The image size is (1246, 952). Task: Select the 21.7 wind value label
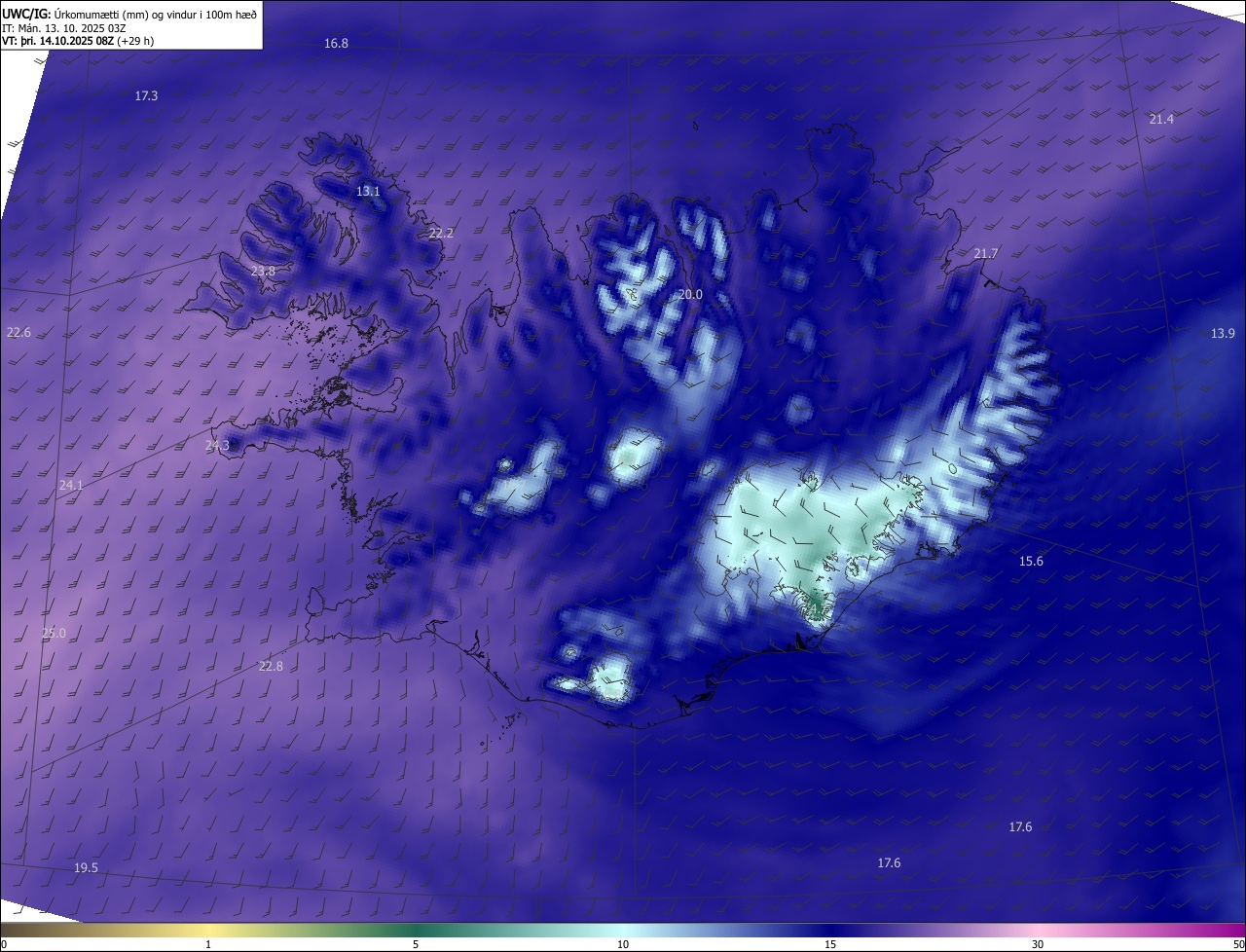point(986,254)
